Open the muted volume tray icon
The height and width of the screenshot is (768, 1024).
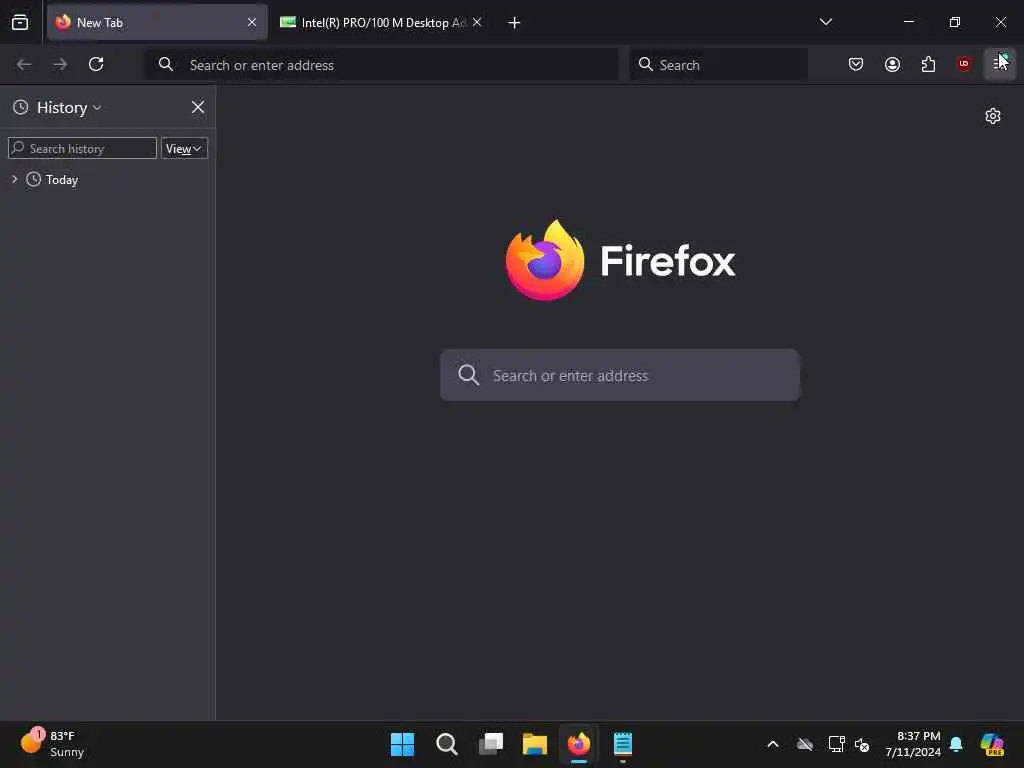862,744
